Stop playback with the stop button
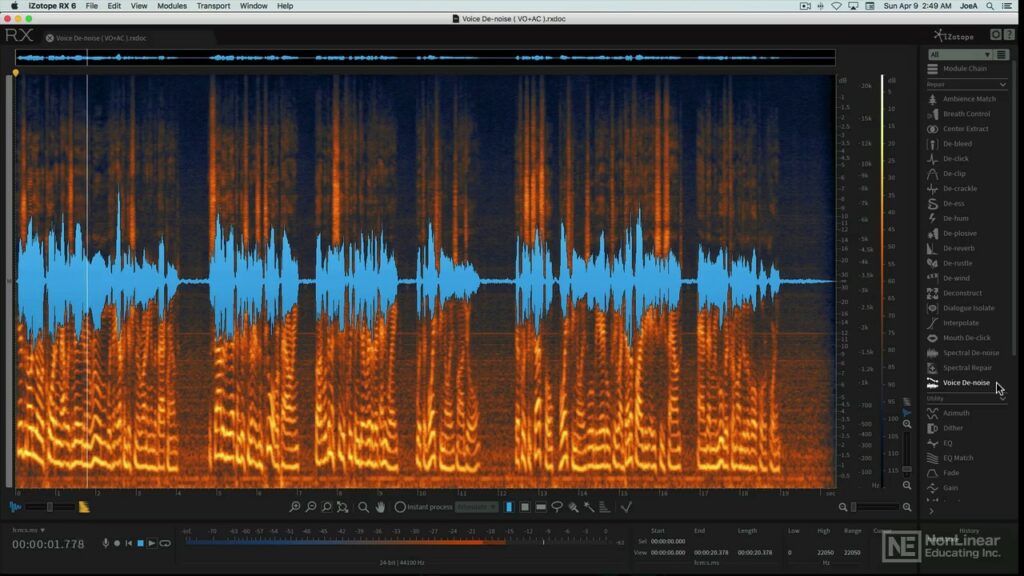Screen dimensions: 1024x576 coord(140,543)
